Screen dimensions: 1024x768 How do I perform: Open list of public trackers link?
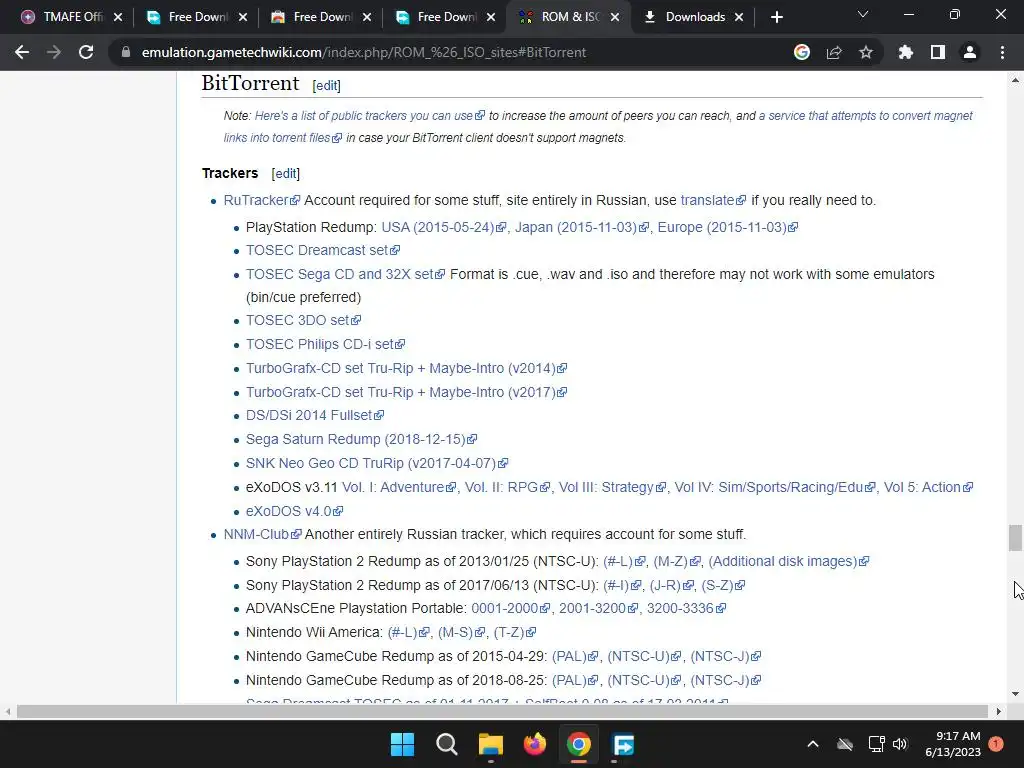coord(370,116)
